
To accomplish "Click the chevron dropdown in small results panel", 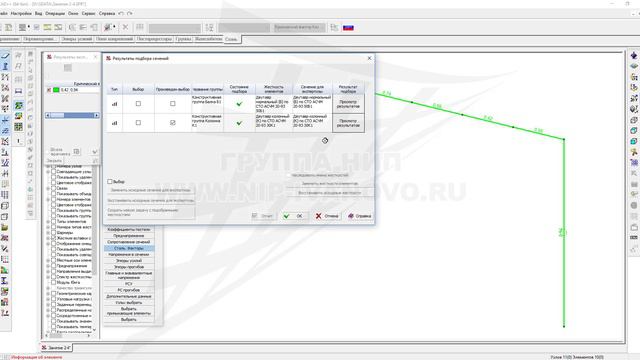I will tap(95, 151).
